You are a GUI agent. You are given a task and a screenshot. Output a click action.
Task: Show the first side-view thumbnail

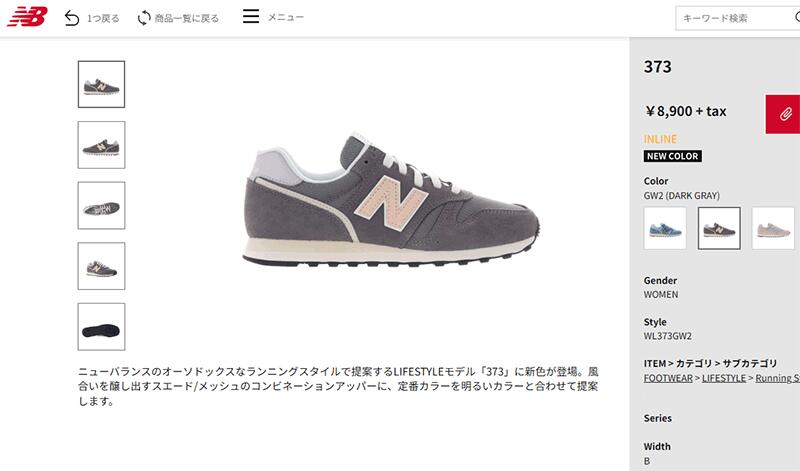coord(101,84)
